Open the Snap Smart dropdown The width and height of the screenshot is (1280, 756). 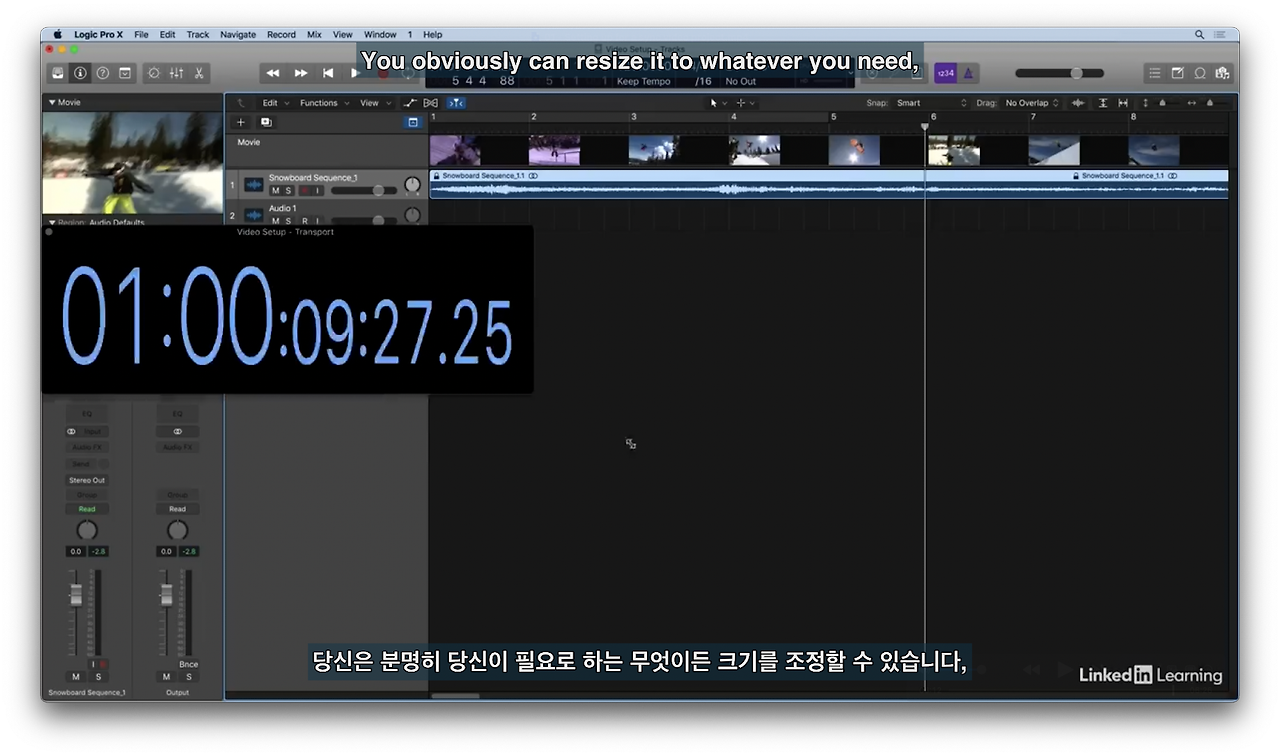coord(932,103)
